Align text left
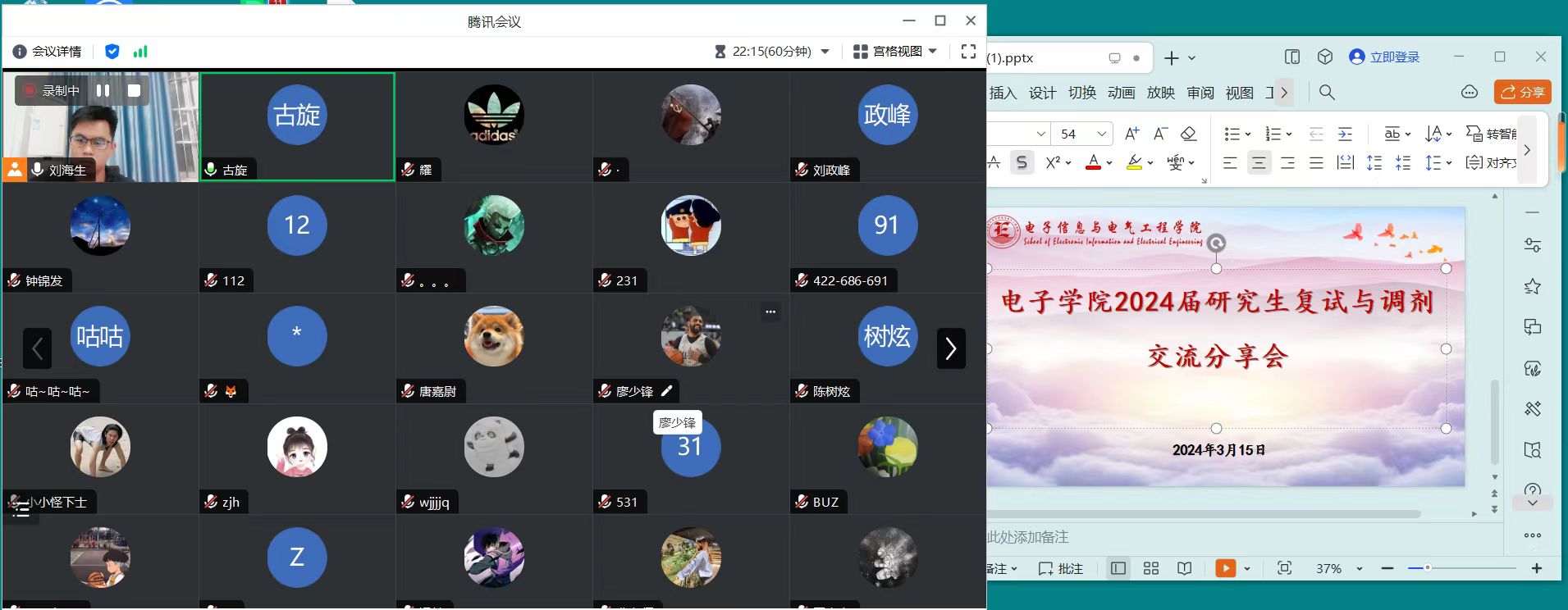The height and width of the screenshot is (610, 1568). tap(1230, 162)
